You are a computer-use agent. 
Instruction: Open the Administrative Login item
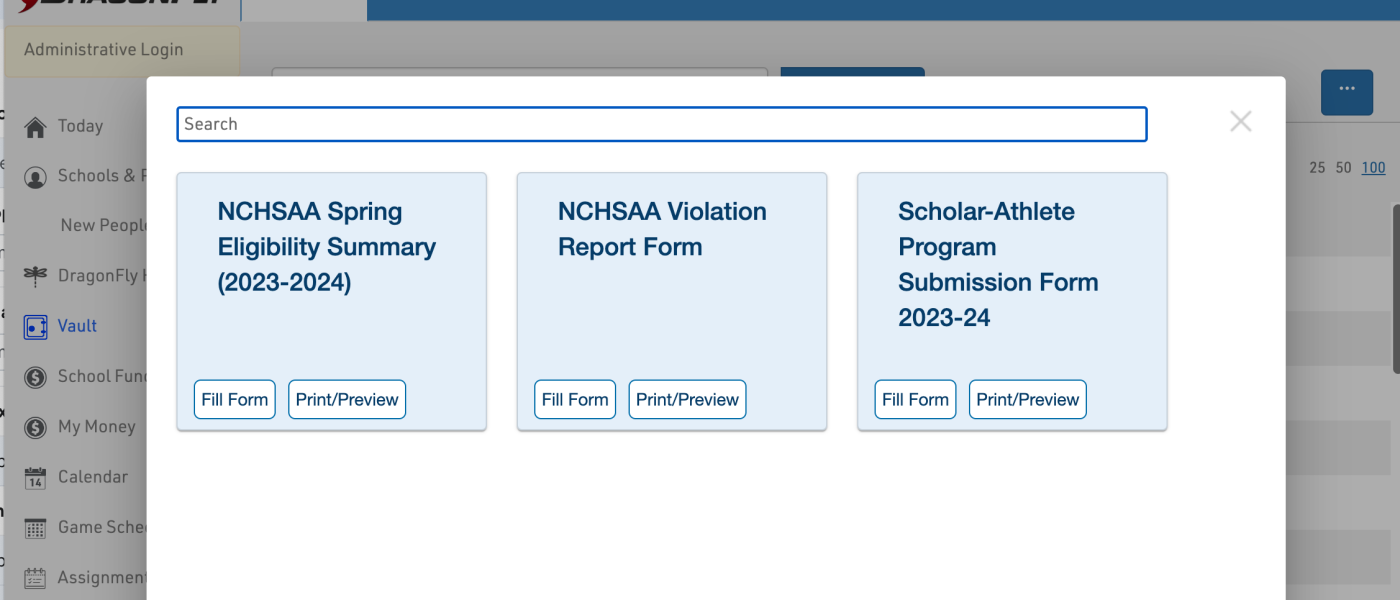(104, 50)
